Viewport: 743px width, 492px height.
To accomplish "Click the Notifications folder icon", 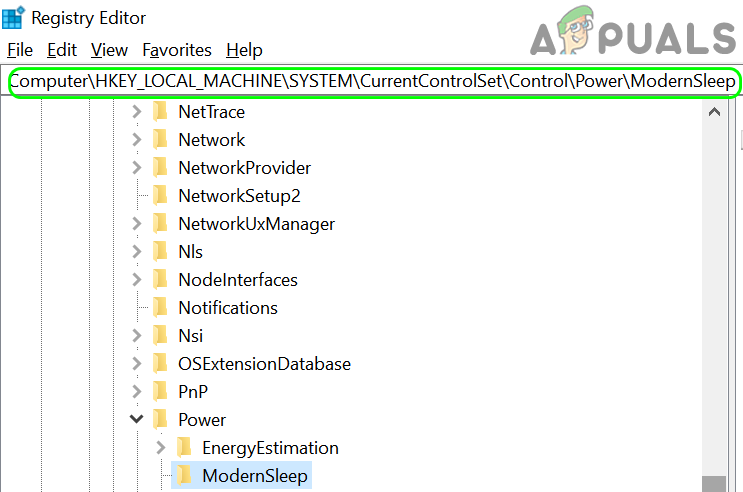I will [x=160, y=307].
